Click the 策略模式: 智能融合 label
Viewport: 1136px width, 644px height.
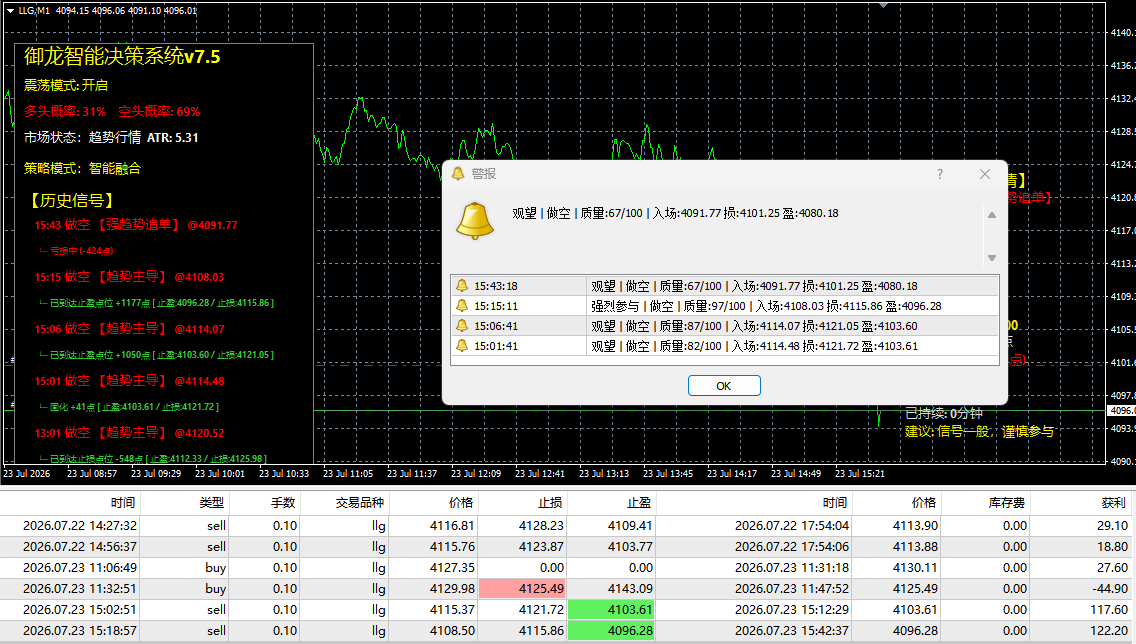[x=83, y=168]
